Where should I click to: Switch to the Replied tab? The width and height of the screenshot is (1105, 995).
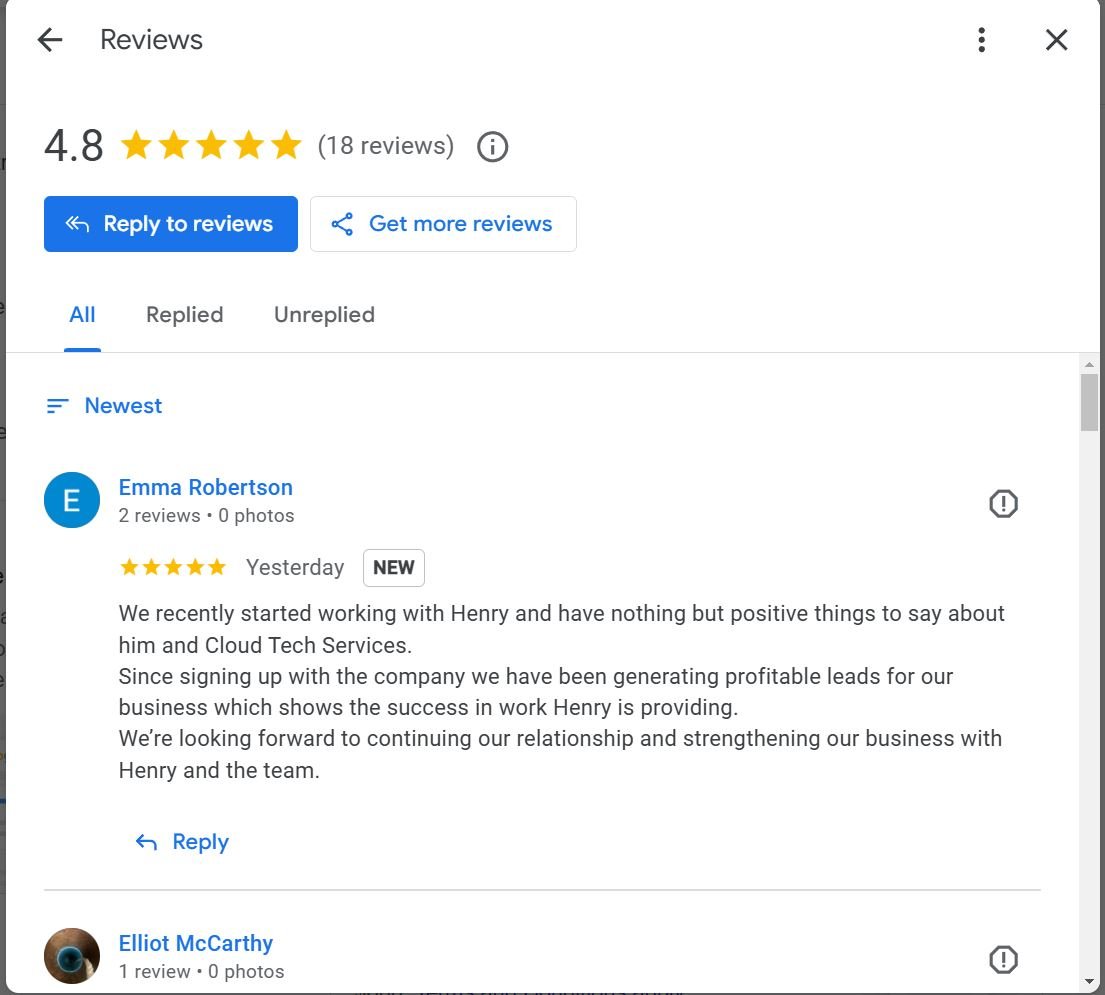[184, 315]
